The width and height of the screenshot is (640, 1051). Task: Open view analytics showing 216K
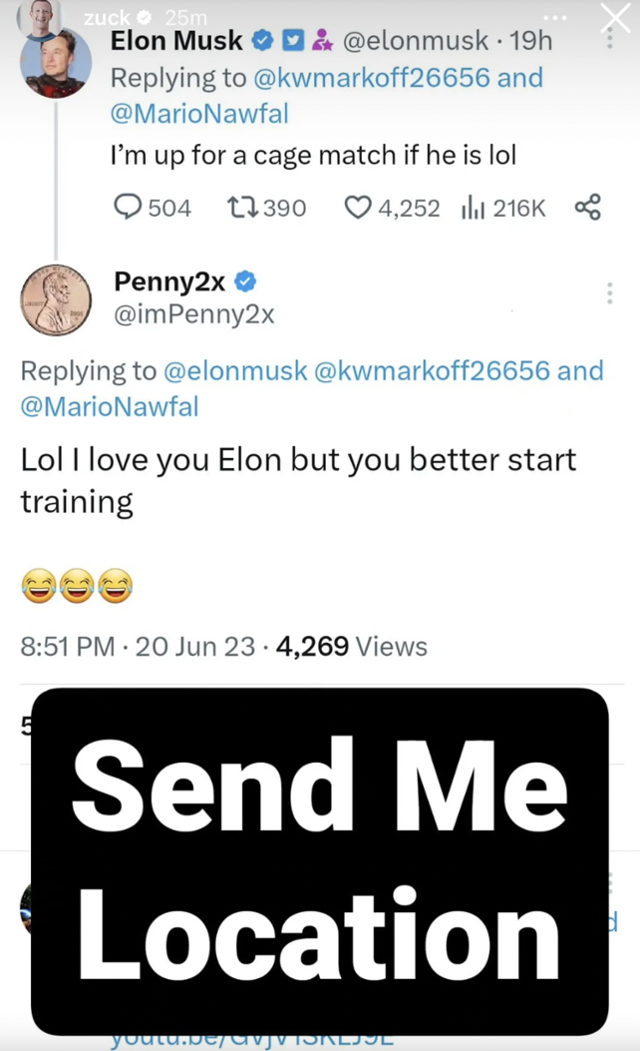pyautogui.click(x=471, y=207)
